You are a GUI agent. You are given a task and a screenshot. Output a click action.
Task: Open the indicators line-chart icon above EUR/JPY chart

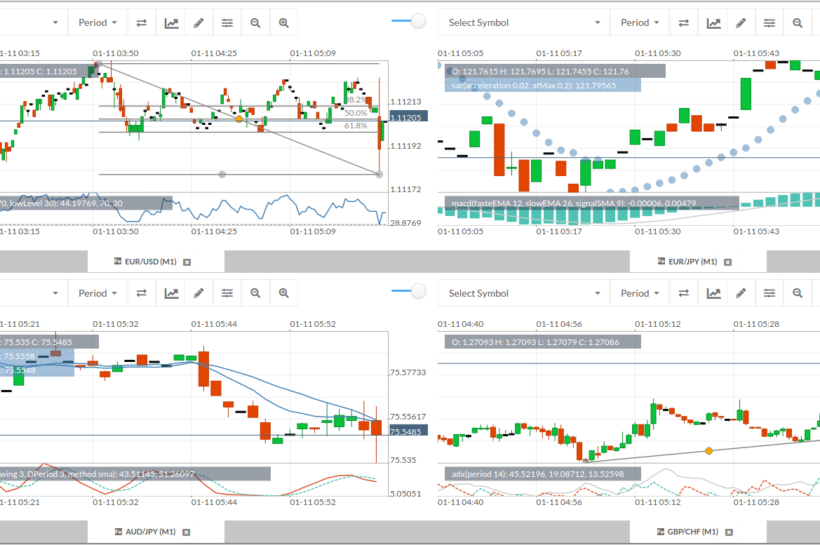[713, 22]
